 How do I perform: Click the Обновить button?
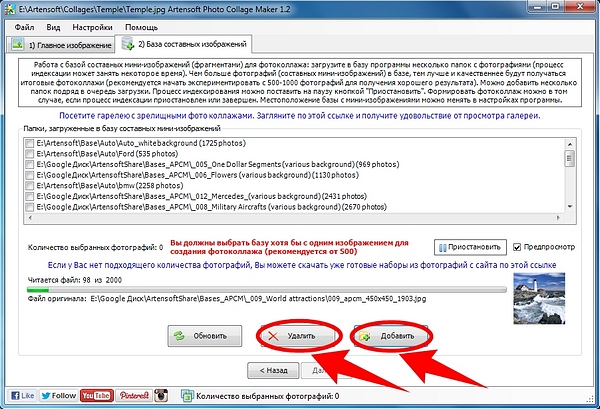coord(205,336)
